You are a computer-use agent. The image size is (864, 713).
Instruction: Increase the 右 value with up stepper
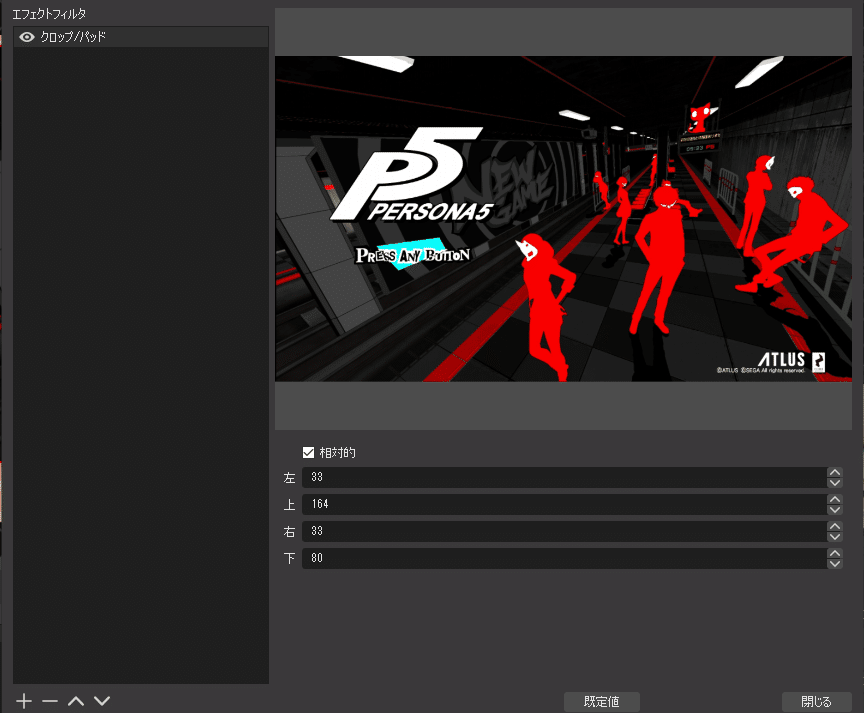pyautogui.click(x=835, y=526)
